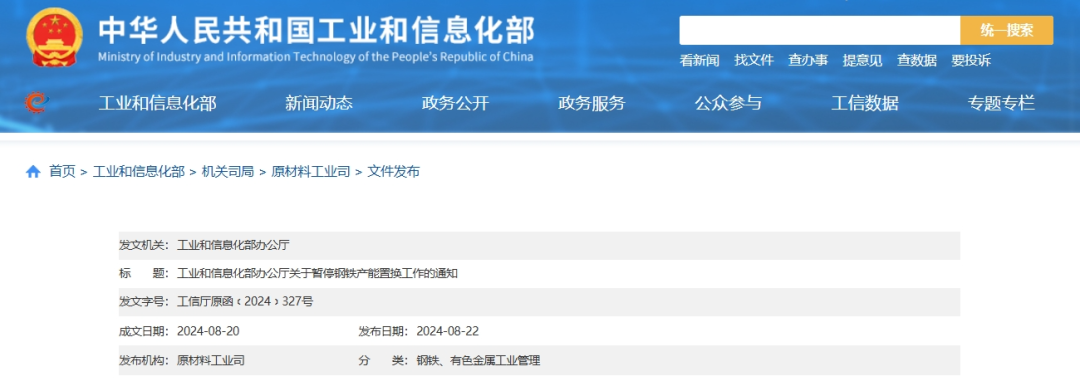
Task: Open the 新闻动态 navigation menu
Action: [319, 103]
